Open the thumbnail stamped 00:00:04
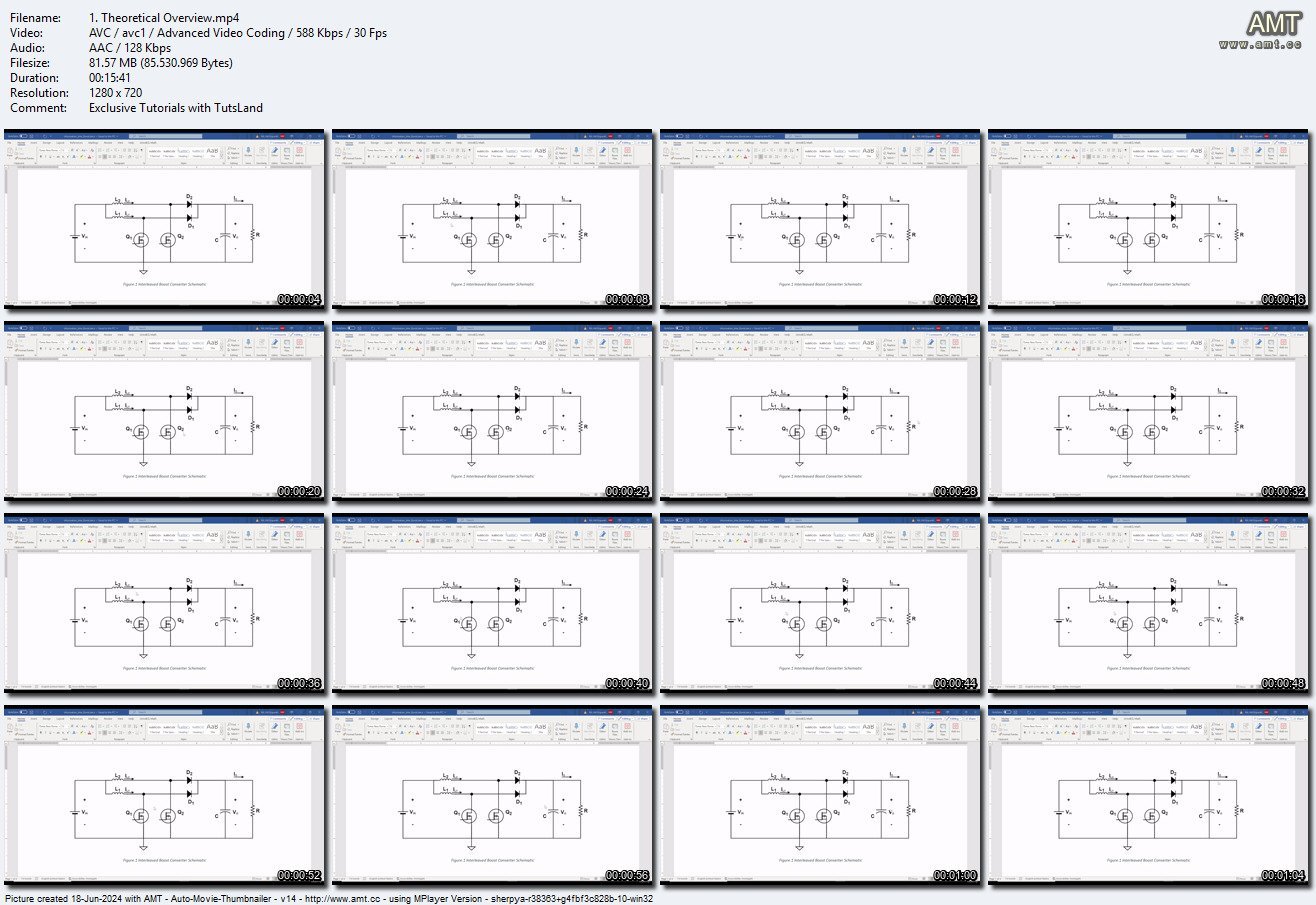 (x=165, y=218)
